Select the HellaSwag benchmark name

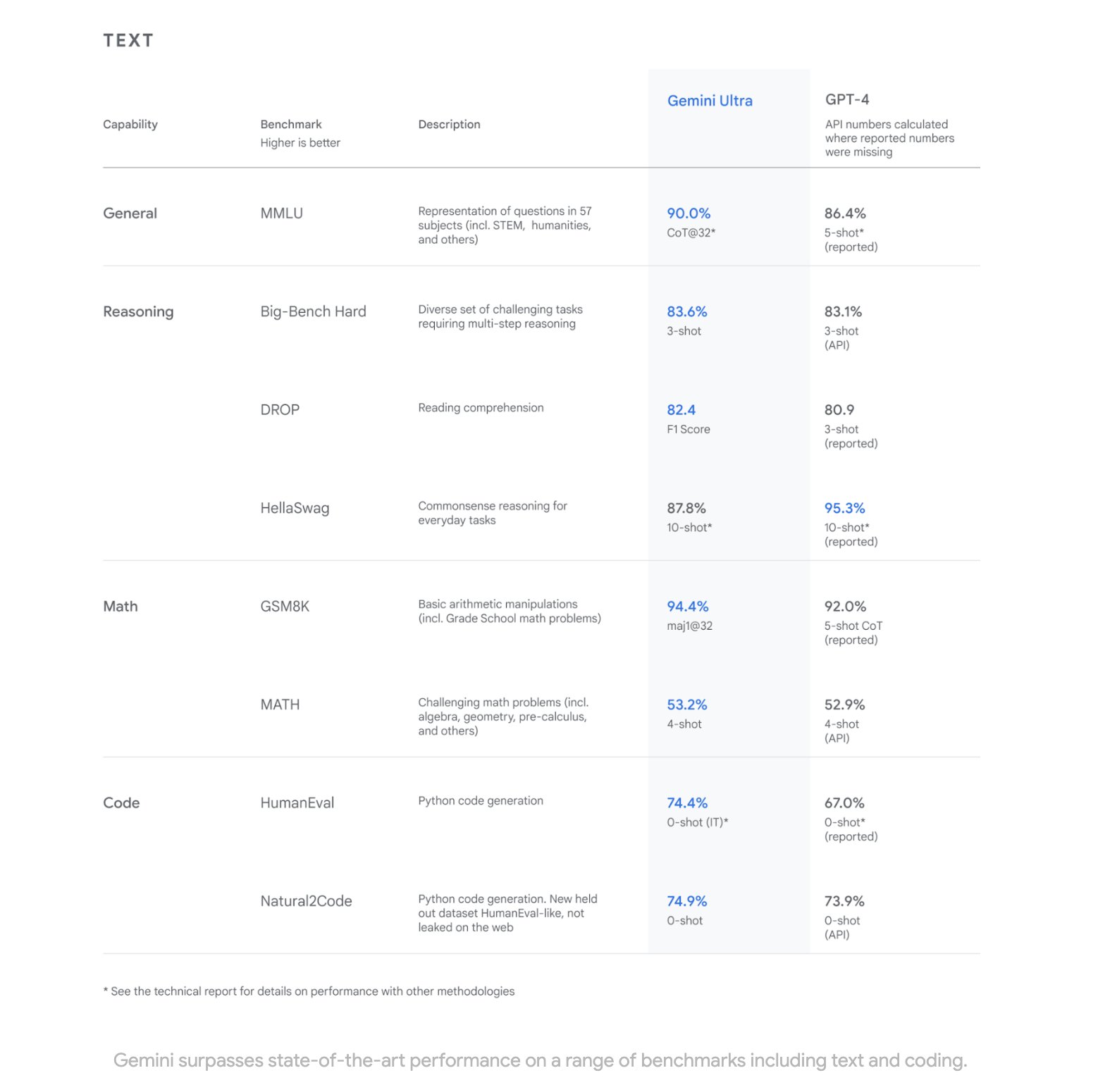295,508
